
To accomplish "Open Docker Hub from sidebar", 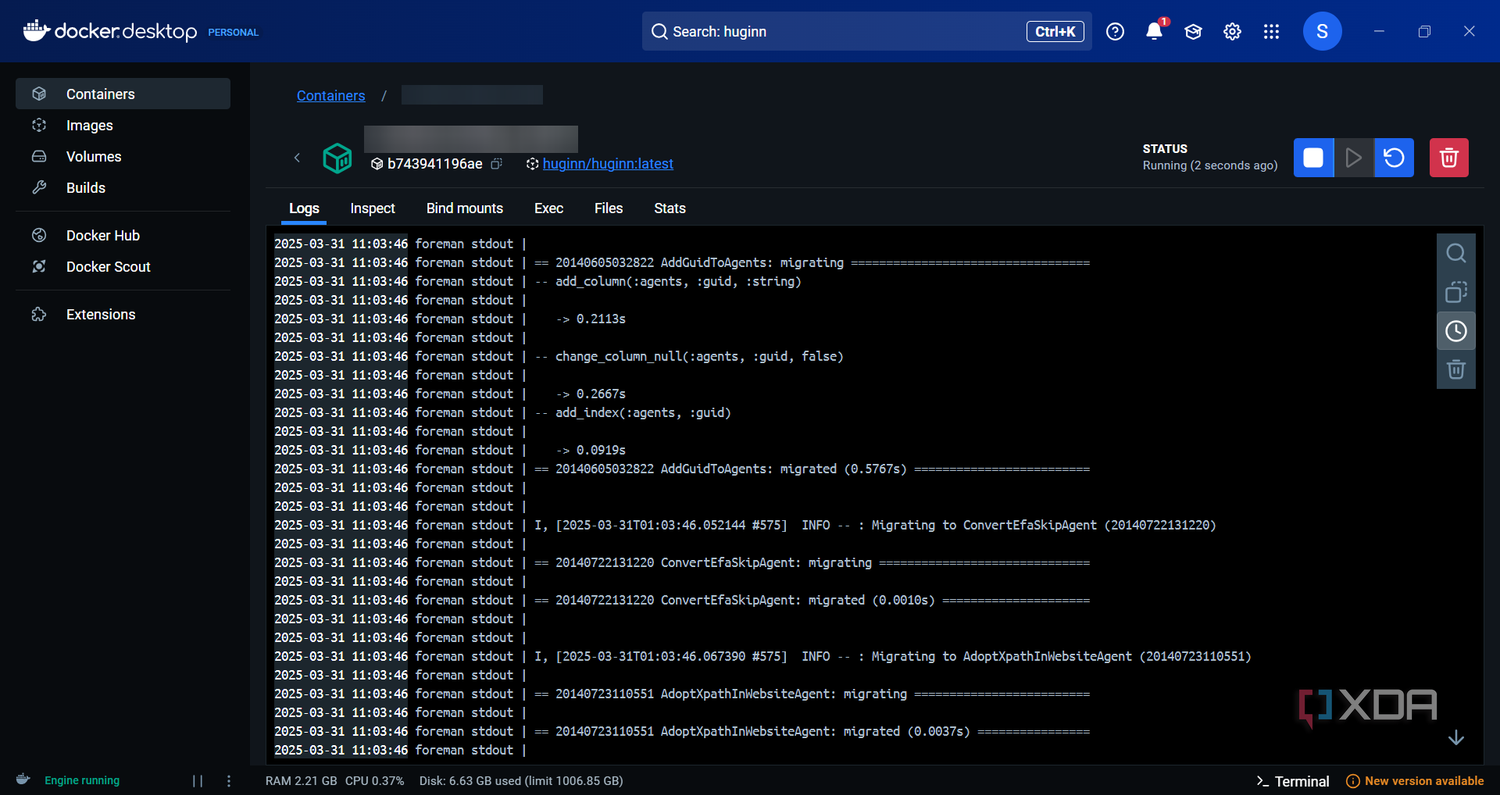I will pos(123,235).
